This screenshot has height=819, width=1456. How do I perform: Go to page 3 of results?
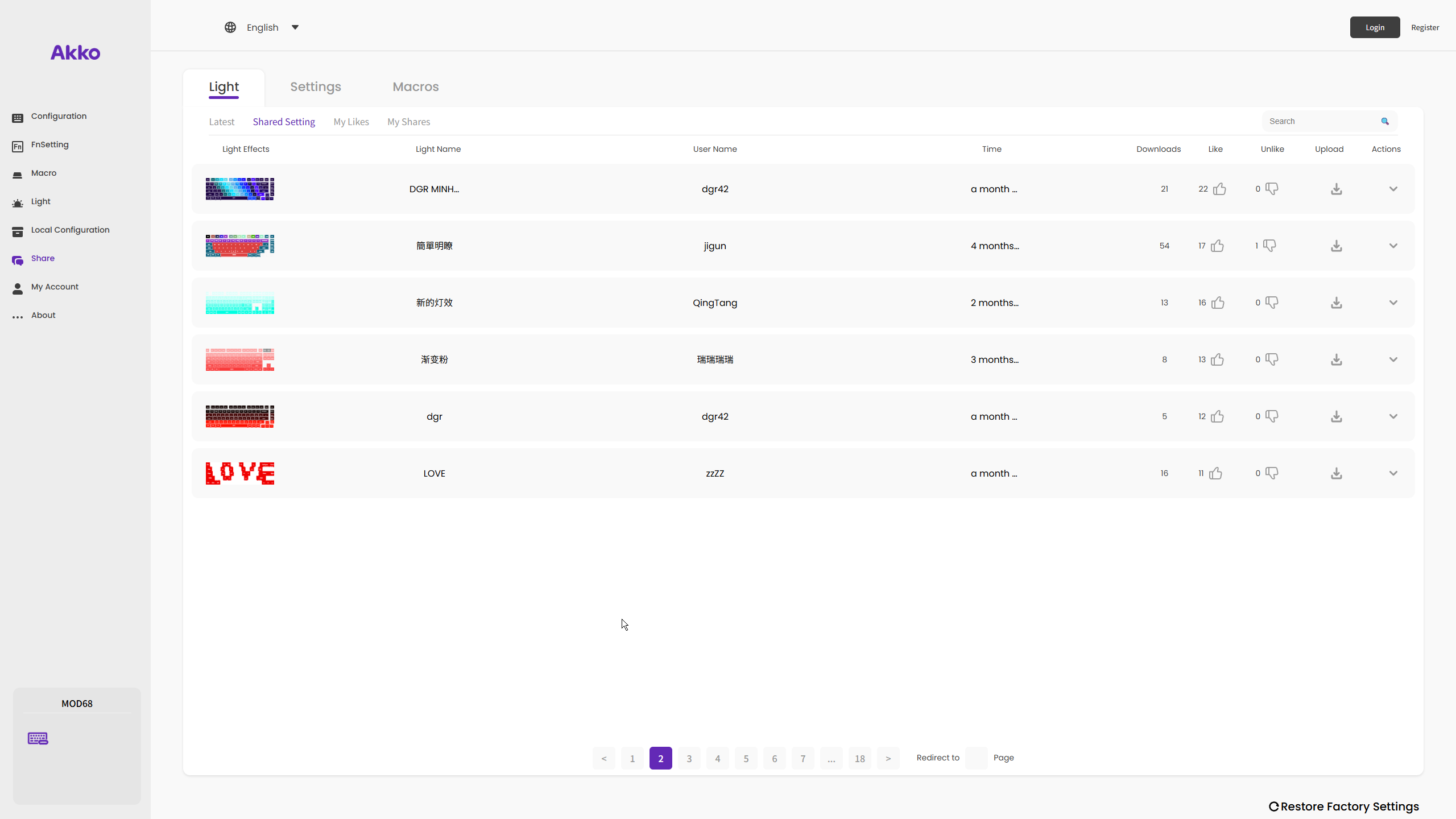pyautogui.click(x=689, y=758)
